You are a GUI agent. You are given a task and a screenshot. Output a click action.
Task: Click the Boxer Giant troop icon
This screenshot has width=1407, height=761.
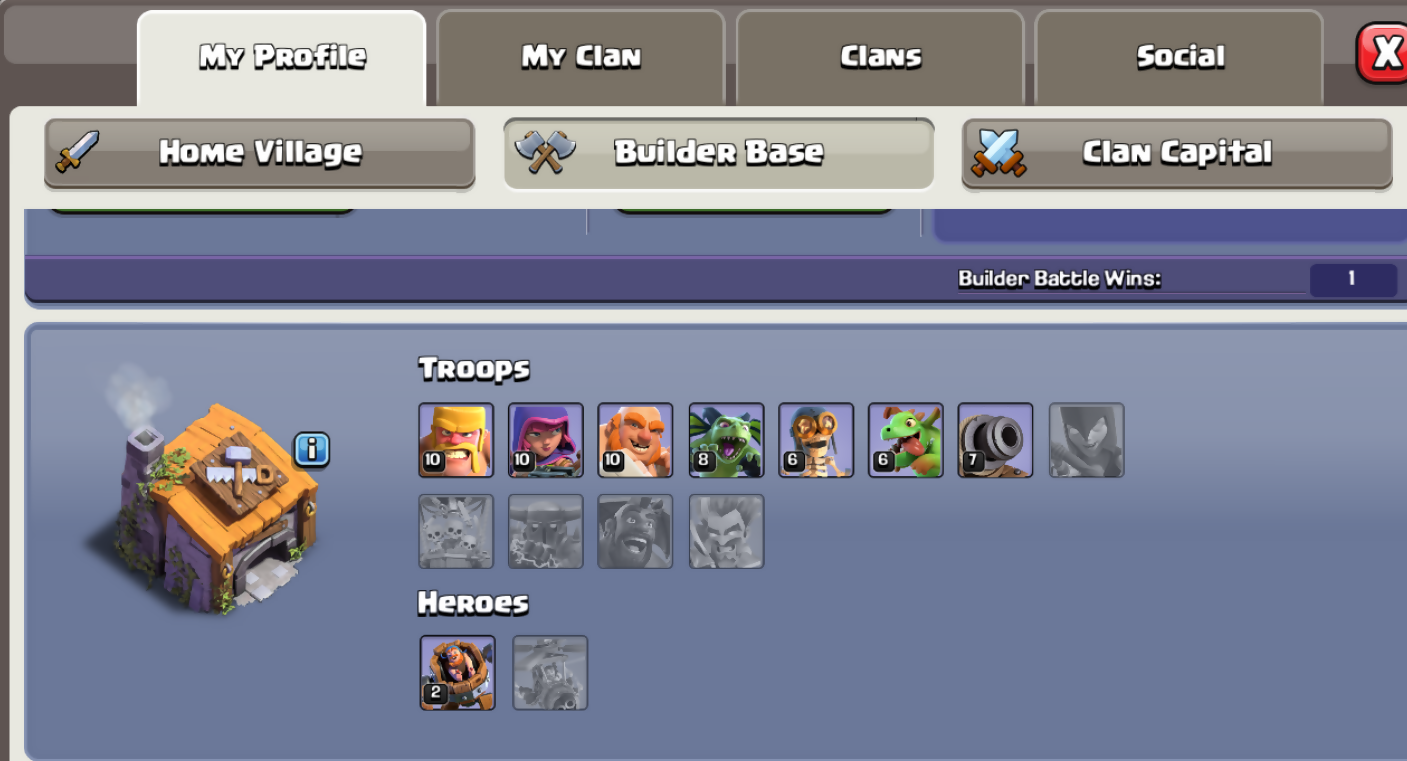tap(635, 440)
